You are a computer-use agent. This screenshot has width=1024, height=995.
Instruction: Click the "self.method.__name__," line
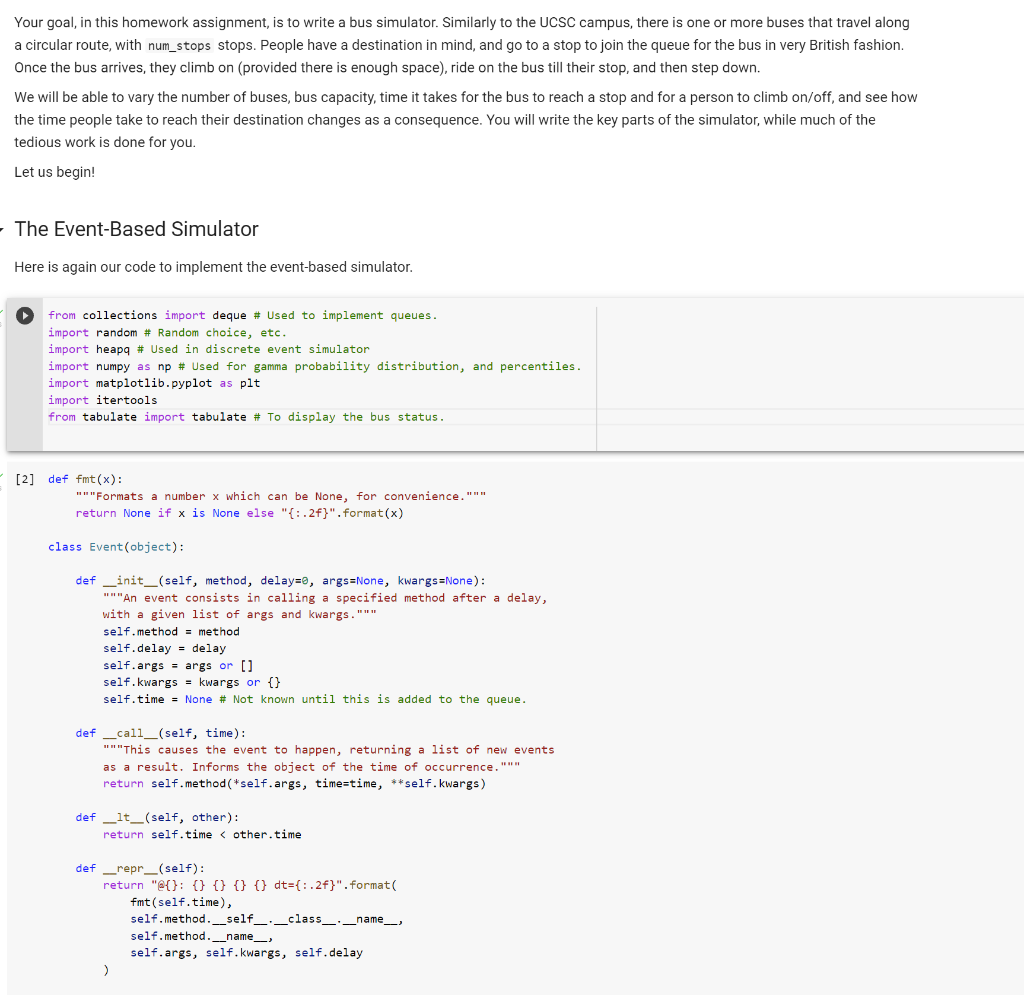coord(202,936)
